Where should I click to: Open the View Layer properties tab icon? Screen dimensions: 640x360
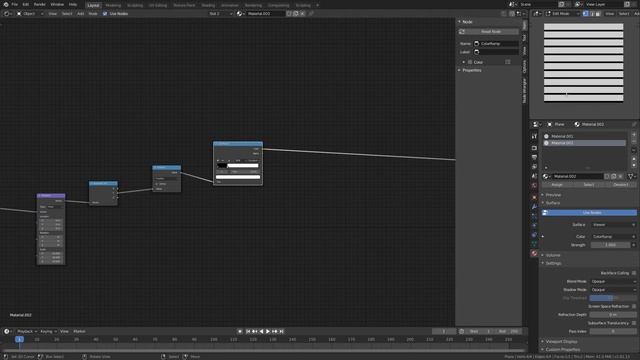(534, 167)
